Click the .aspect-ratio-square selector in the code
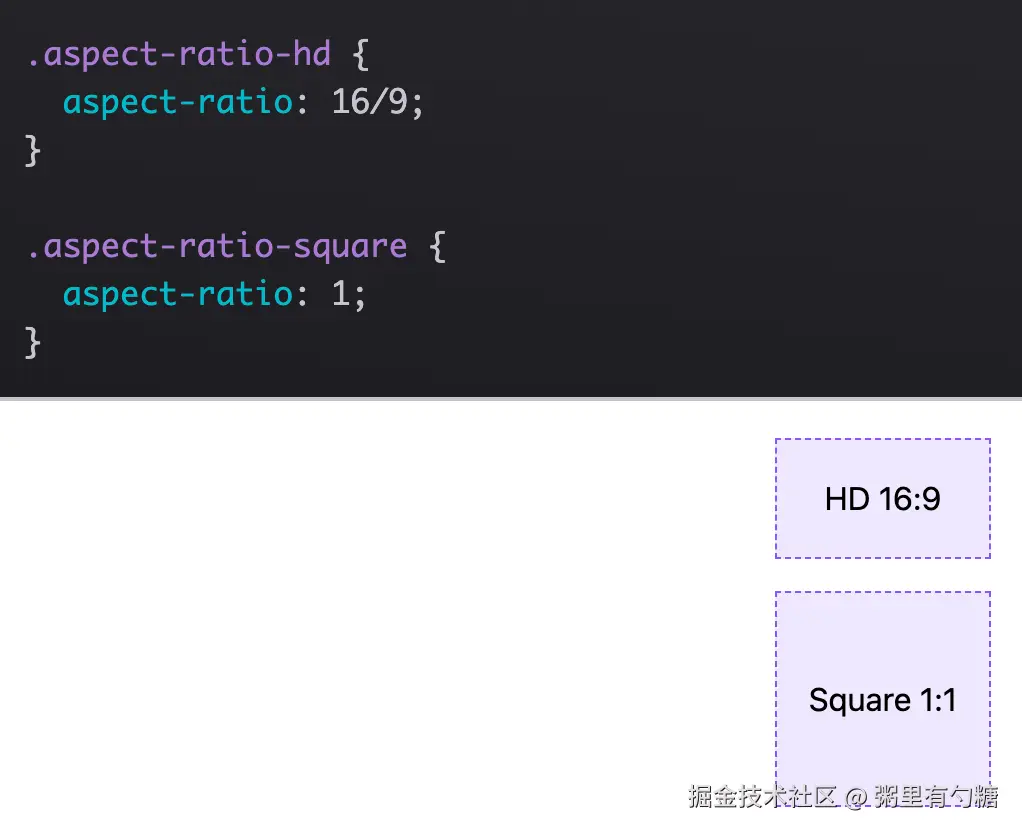The height and width of the screenshot is (834, 1022). [217, 246]
